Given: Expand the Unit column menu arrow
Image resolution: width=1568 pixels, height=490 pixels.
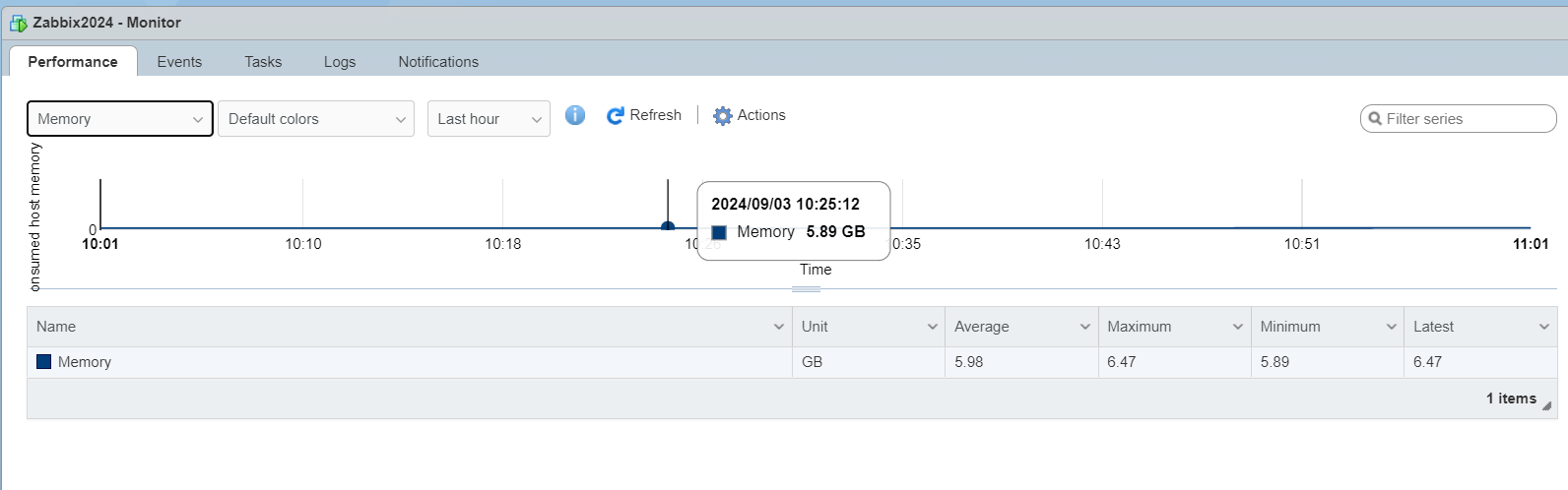Looking at the screenshot, I should (932, 327).
